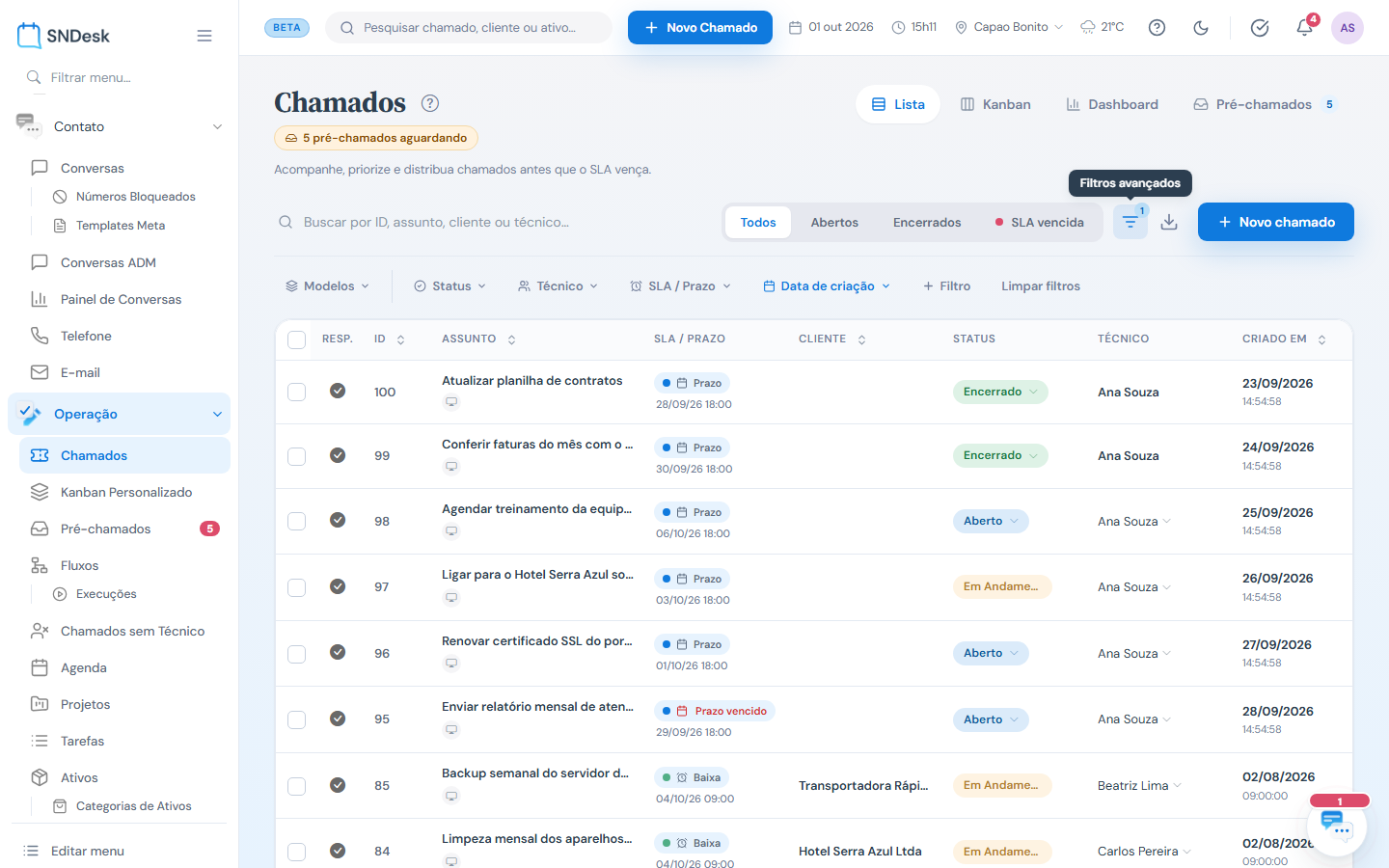The height and width of the screenshot is (868, 1389).
Task: Change status dropdown of chamado 98 Aberto
Action: click(x=991, y=521)
